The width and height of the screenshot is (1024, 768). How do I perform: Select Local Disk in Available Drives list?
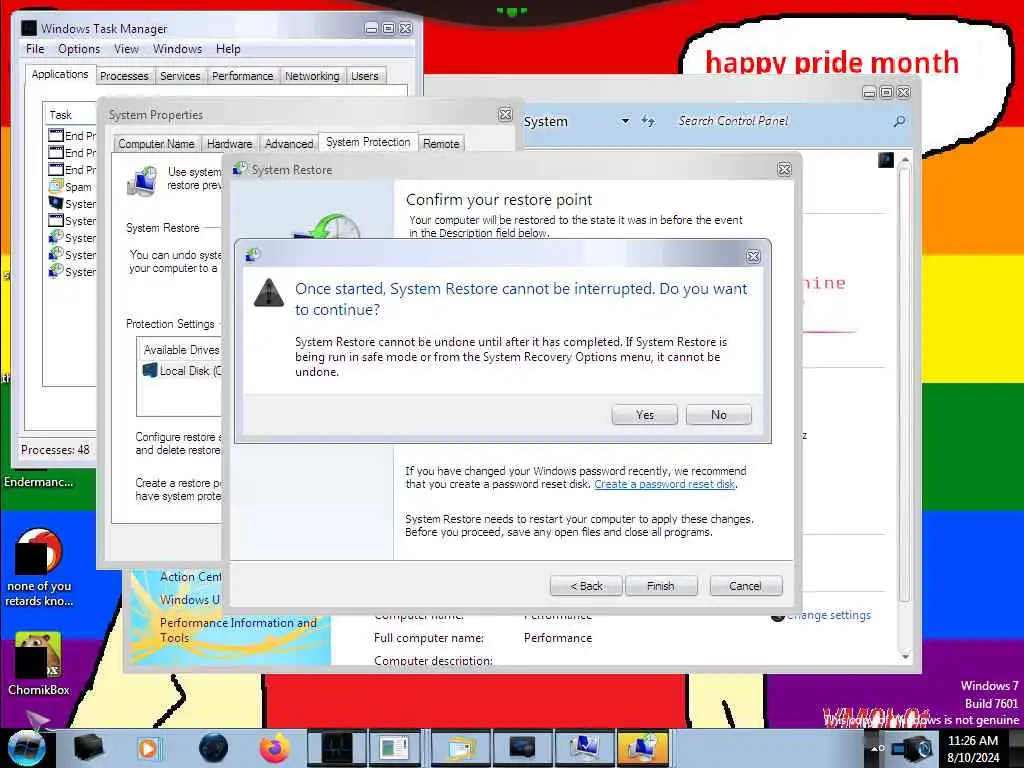point(183,370)
